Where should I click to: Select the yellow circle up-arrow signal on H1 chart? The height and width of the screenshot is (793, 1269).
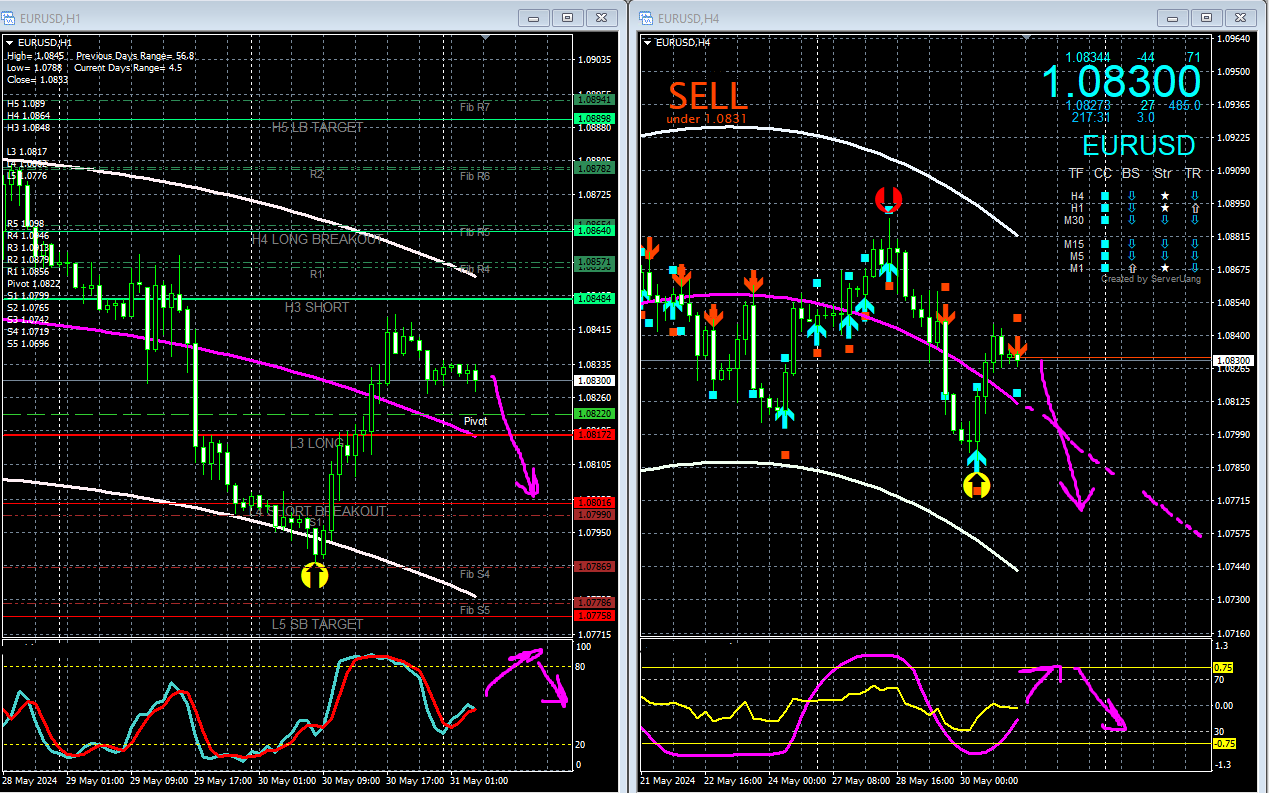(315, 575)
